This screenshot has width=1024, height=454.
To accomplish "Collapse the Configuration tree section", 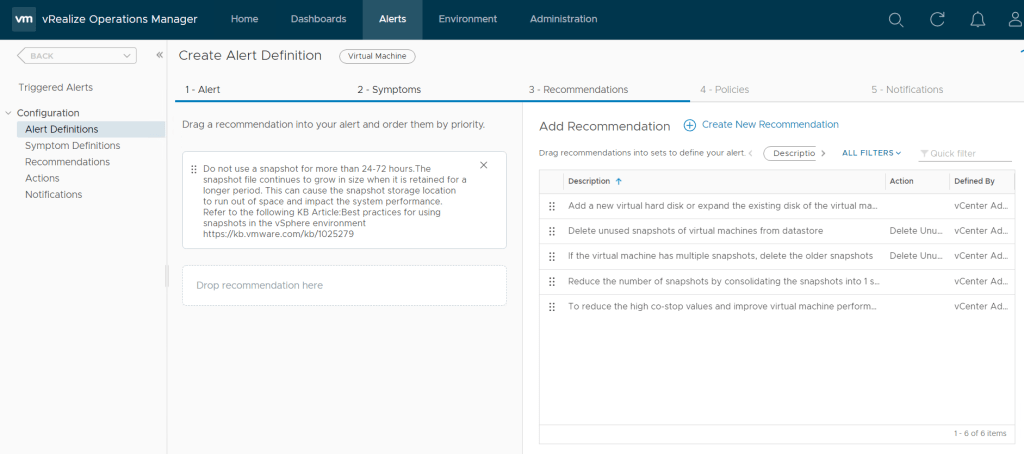I will (x=9, y=113).
